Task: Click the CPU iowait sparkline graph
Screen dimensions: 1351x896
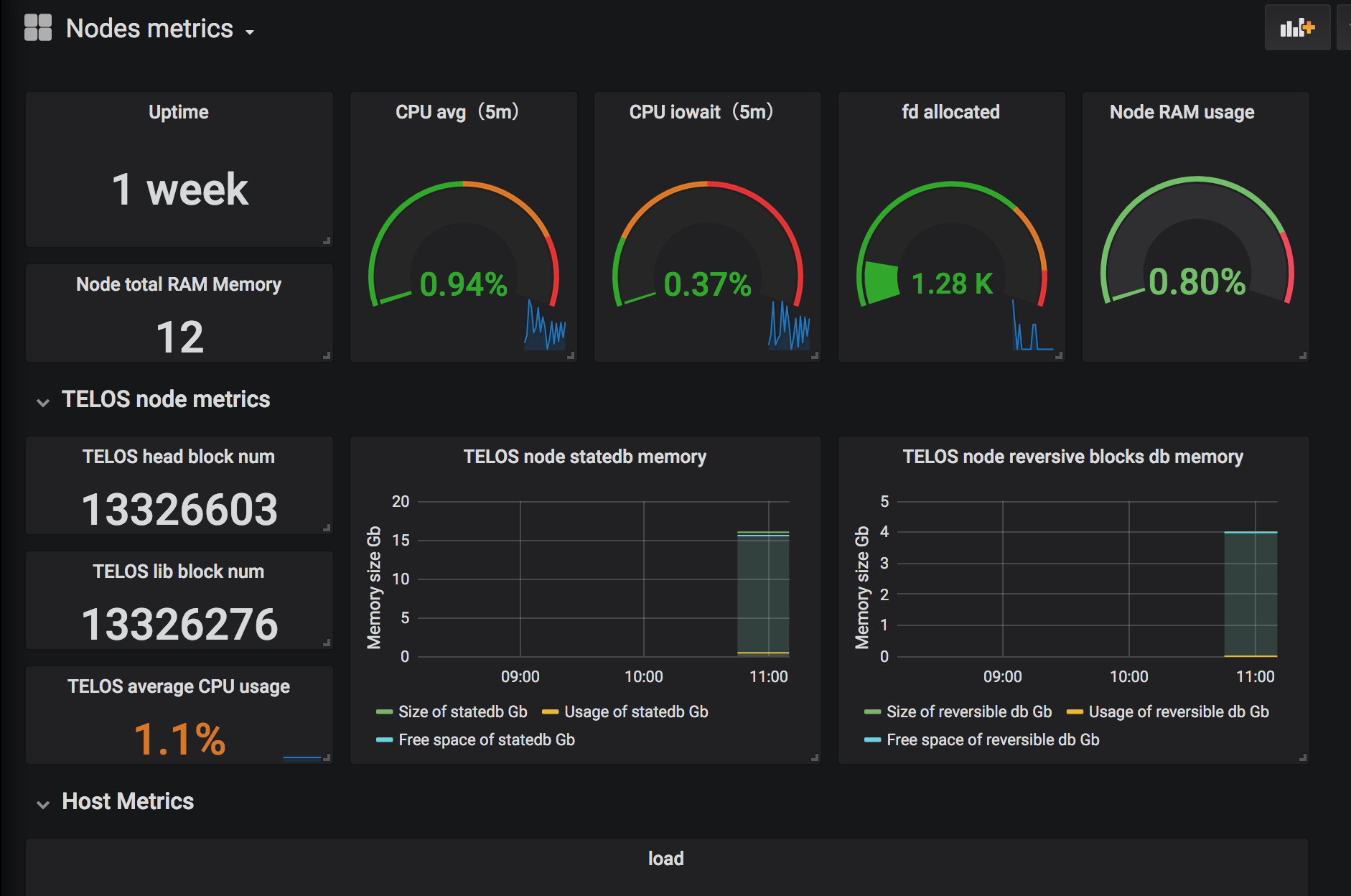Action: [789, 325]
